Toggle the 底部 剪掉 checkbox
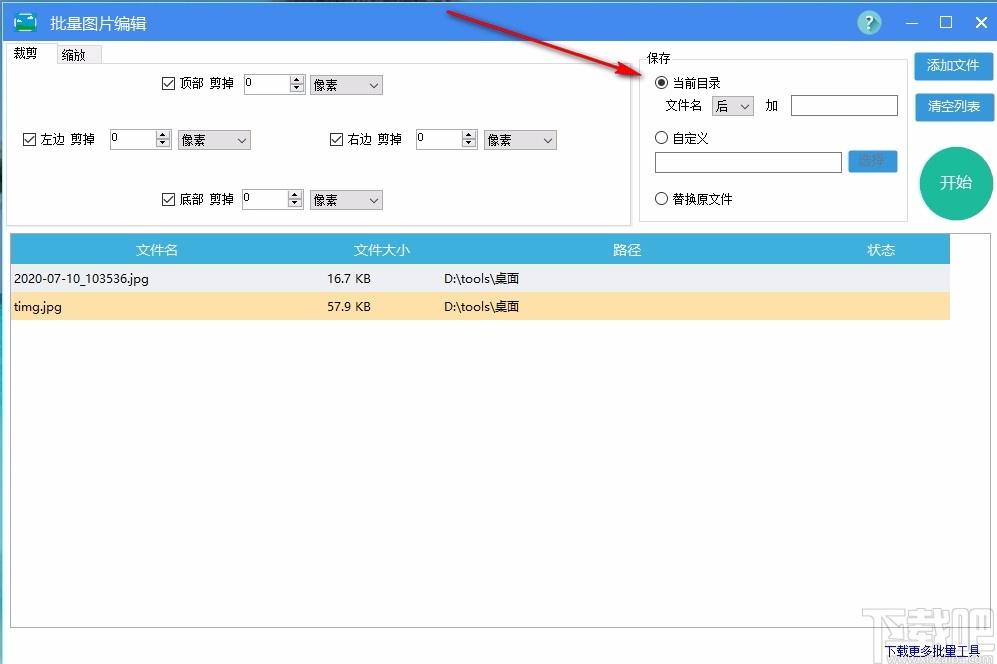 [168, 200]
